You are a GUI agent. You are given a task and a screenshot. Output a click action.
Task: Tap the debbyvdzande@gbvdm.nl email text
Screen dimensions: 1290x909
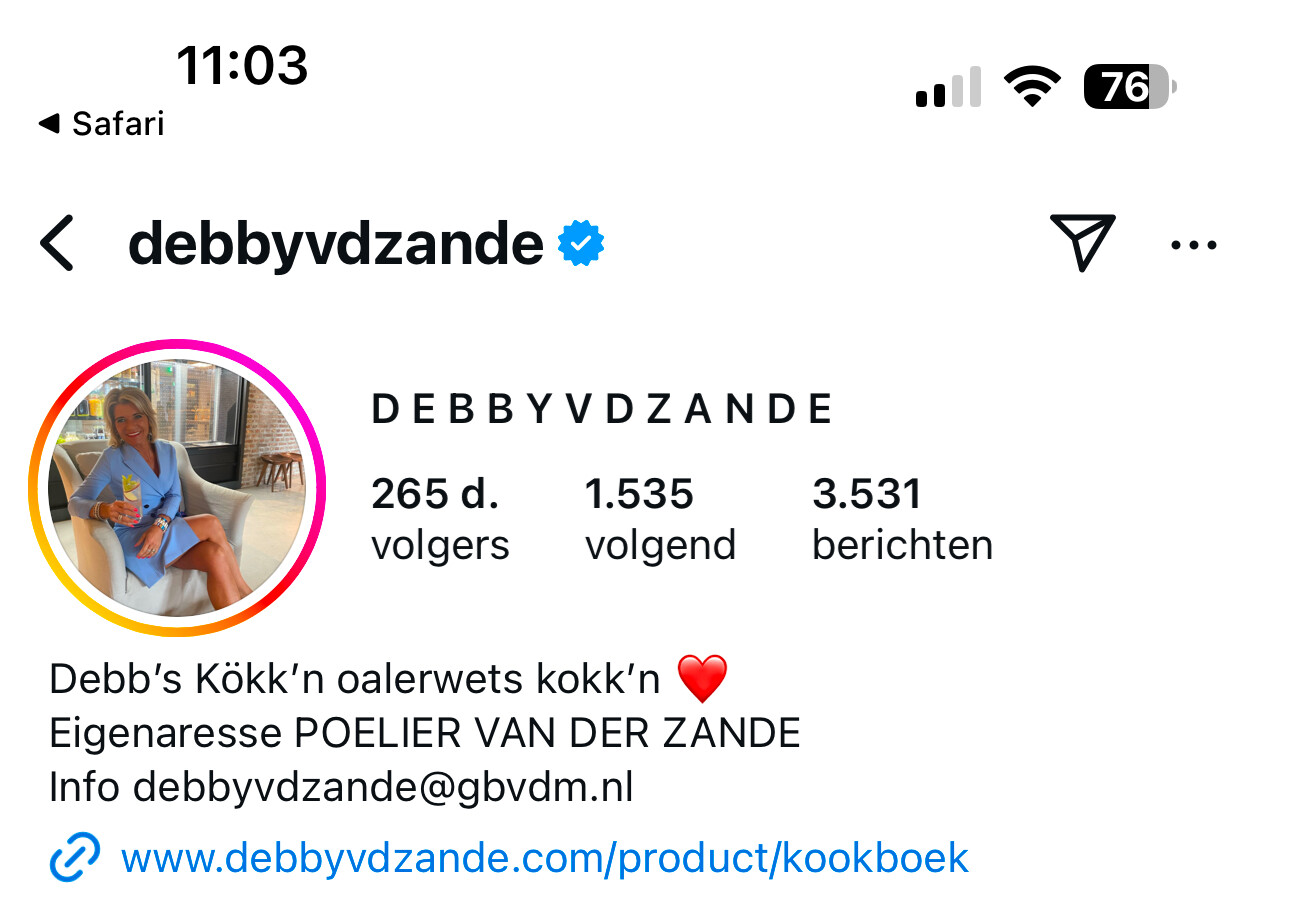coord(383,787)
